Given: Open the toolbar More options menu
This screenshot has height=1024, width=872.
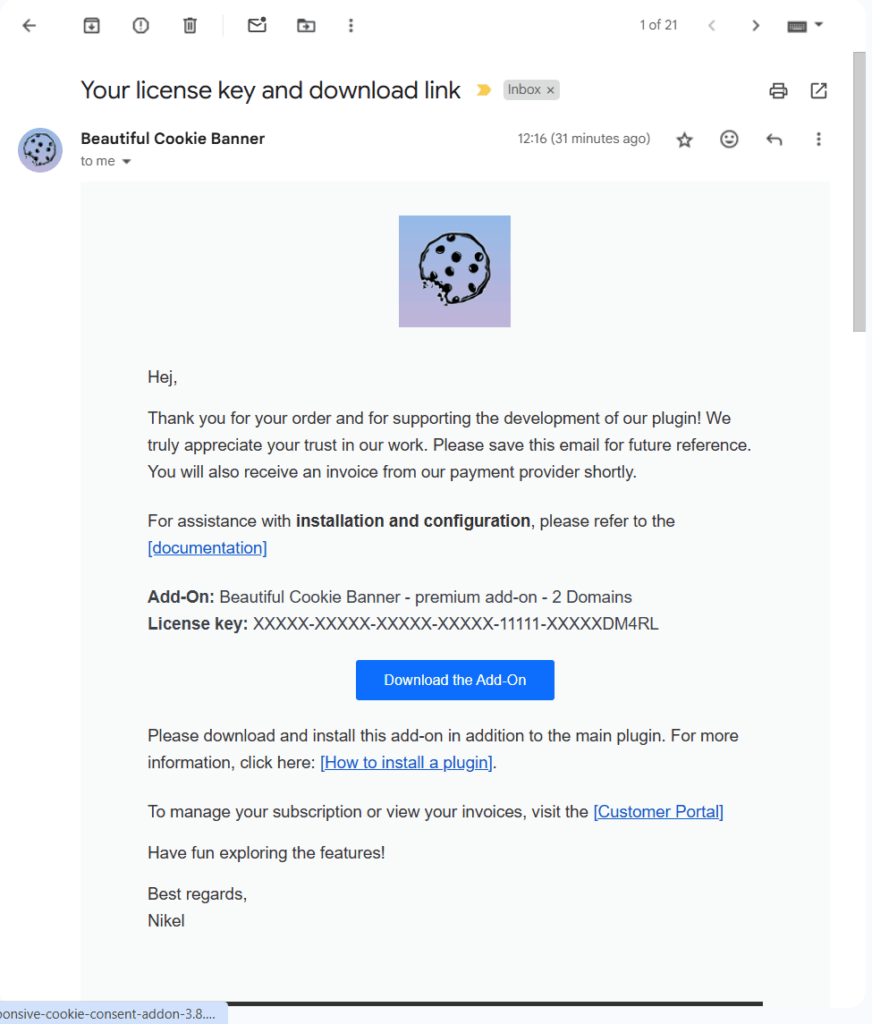Looking at the screenshot, I should (351, 25).
